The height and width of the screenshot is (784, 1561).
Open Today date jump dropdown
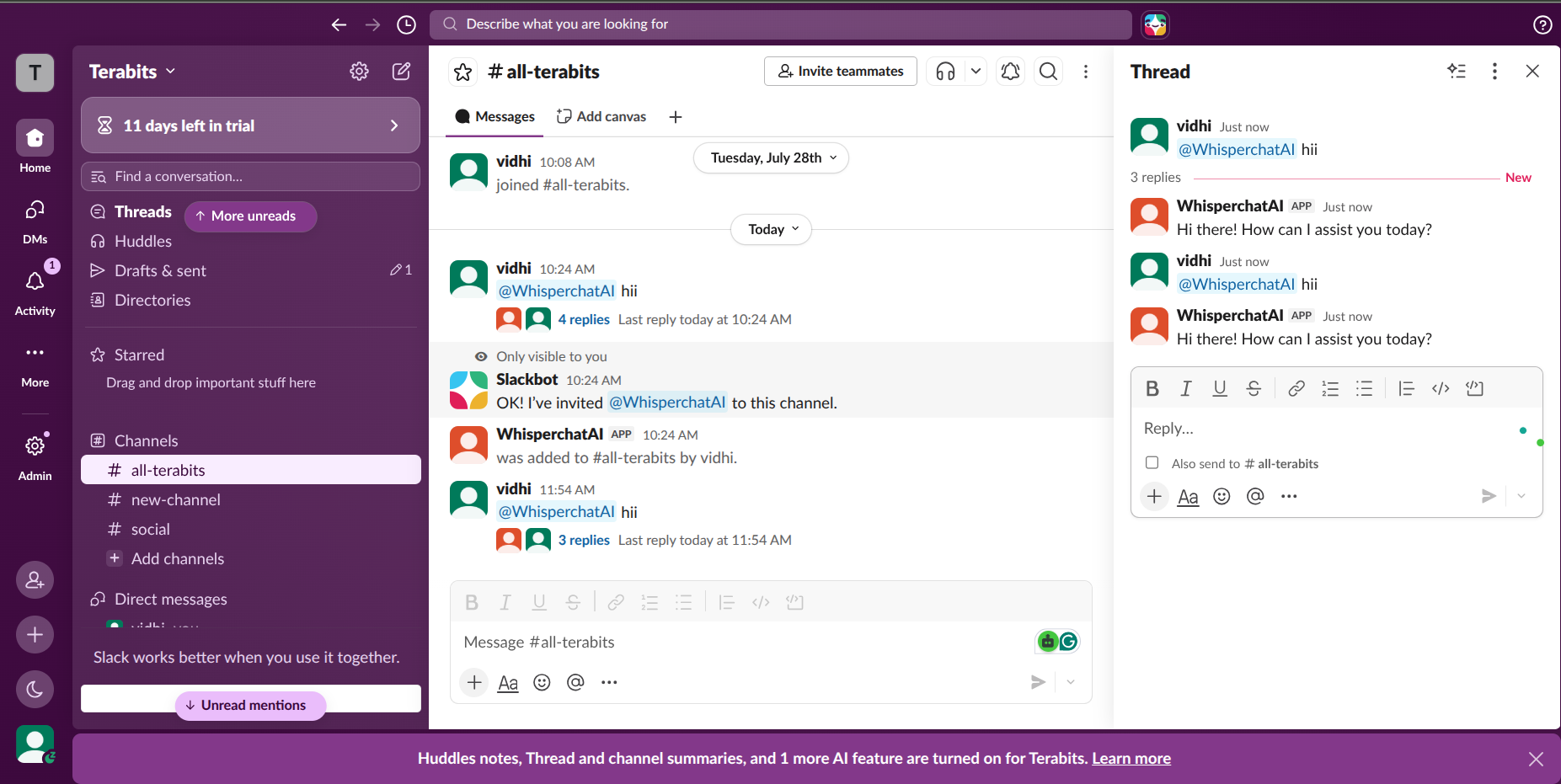(x=771, y=229)
